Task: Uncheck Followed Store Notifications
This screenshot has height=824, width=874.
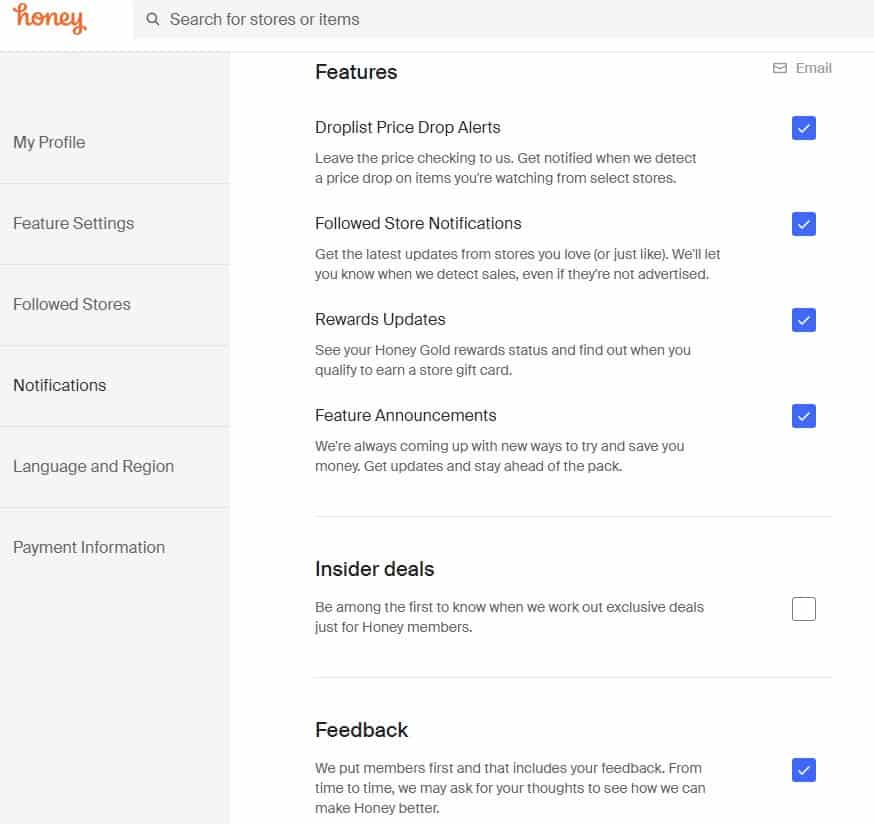Action: [x=803, y=224]
